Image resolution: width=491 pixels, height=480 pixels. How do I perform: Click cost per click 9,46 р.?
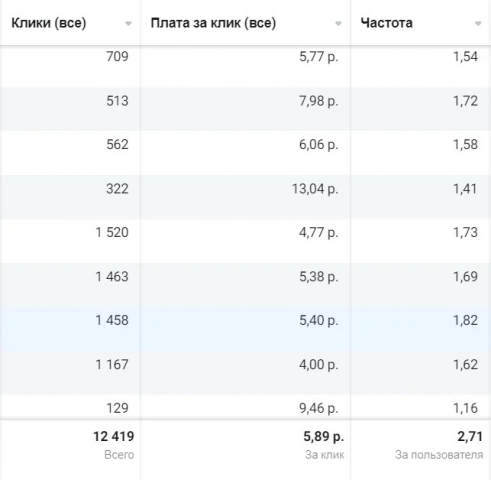319,408
